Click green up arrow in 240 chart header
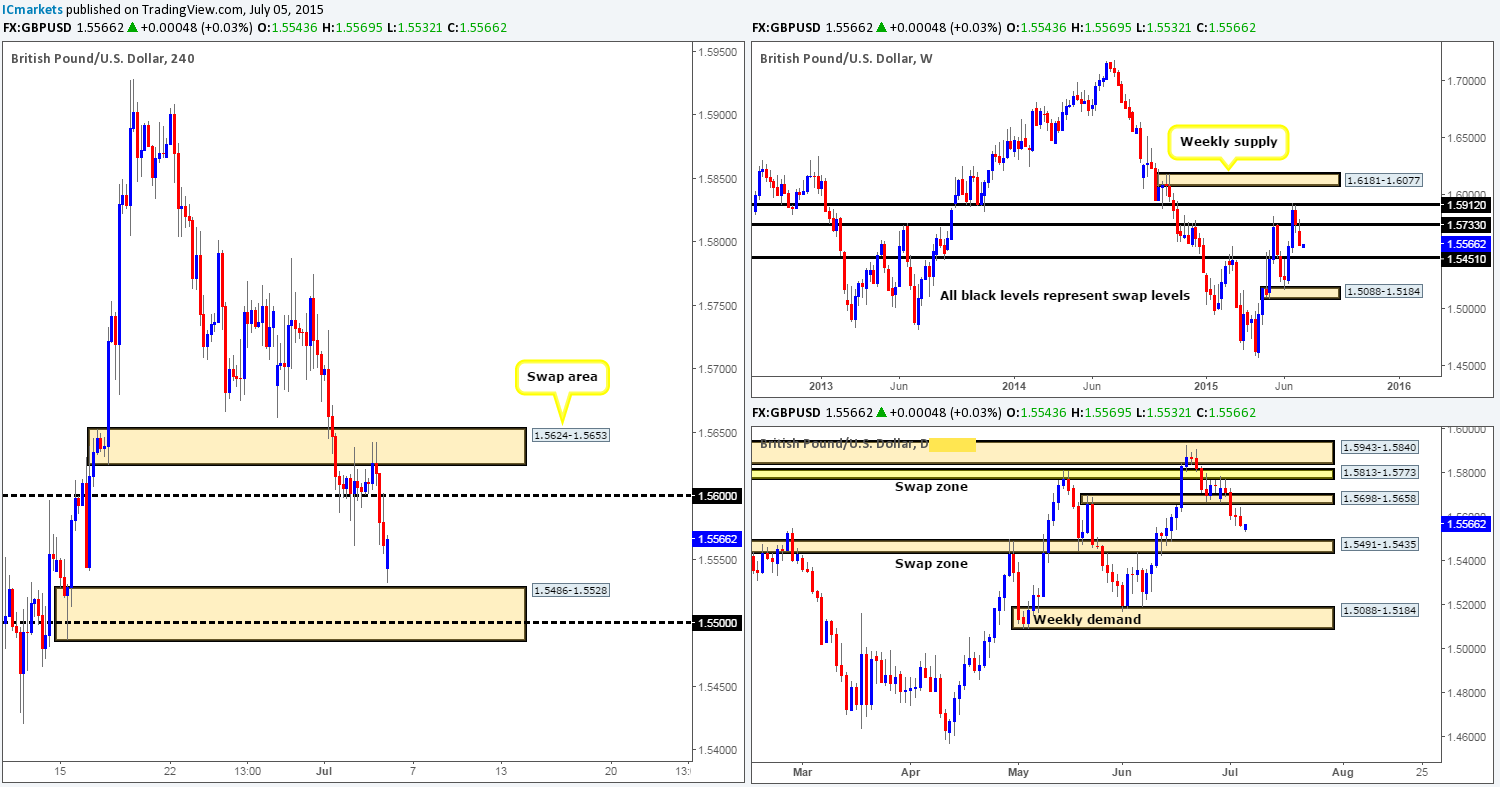 [x=132, y=27]
